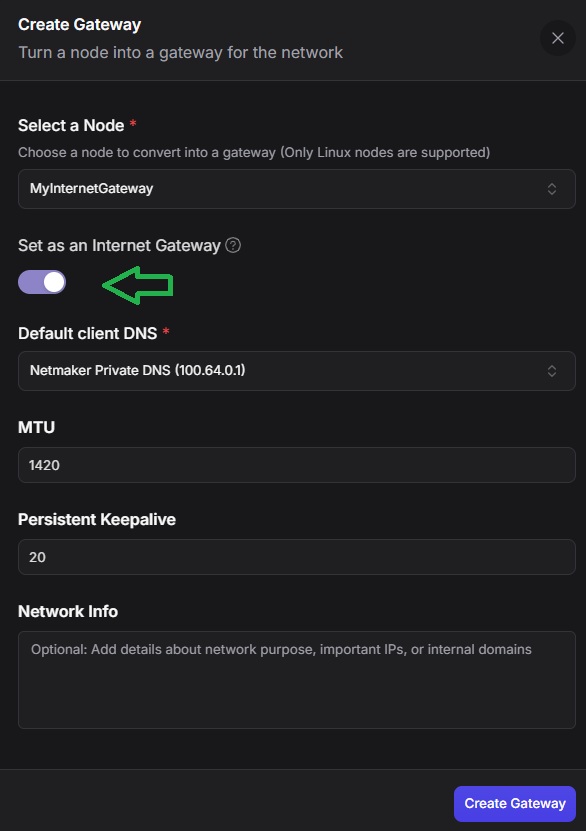Disable the Set as an Internet Gateway switch
This screenshot has height=831, width=586.
click(x=42, y=282)
